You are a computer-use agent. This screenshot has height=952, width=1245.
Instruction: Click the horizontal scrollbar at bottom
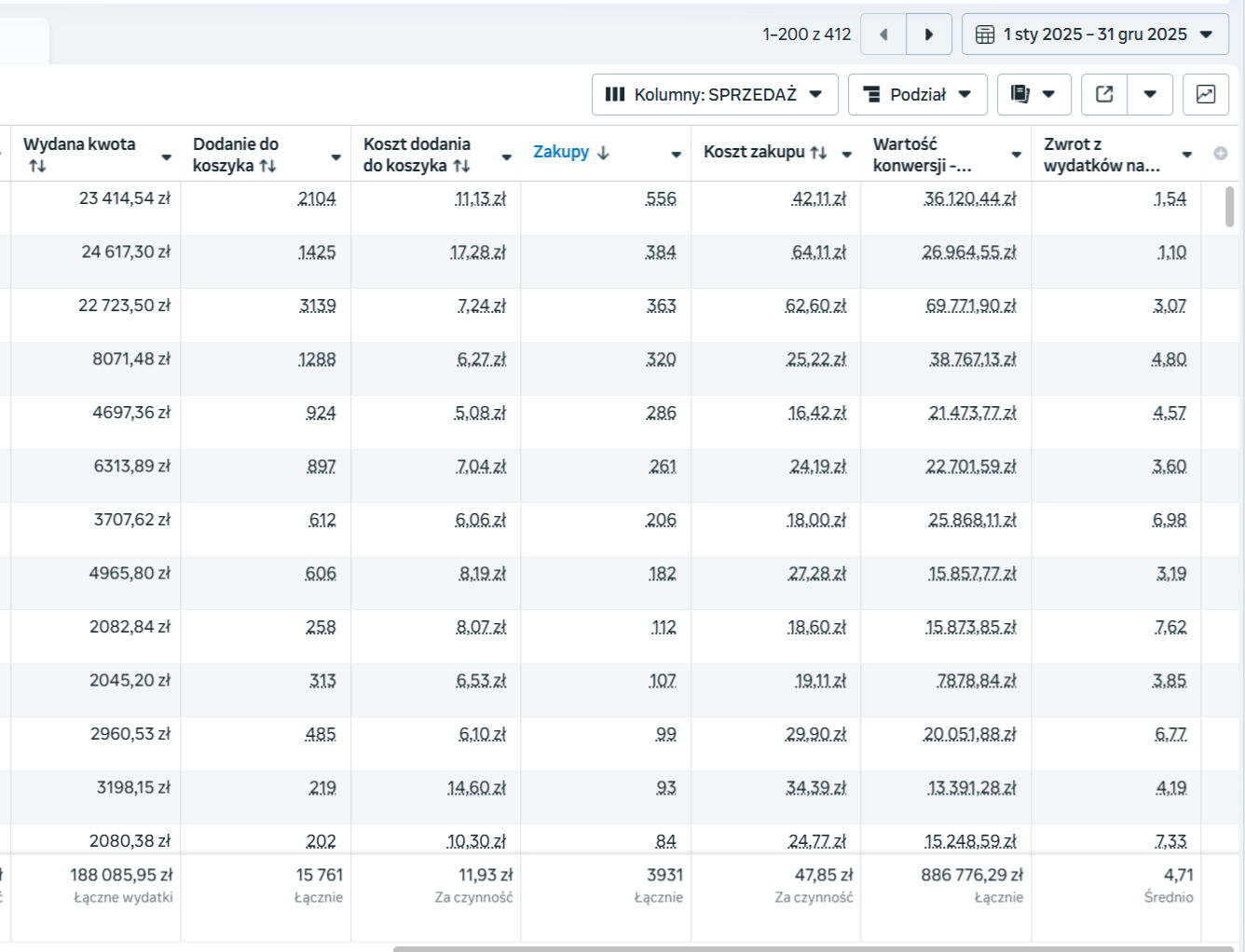pos(813,948)
